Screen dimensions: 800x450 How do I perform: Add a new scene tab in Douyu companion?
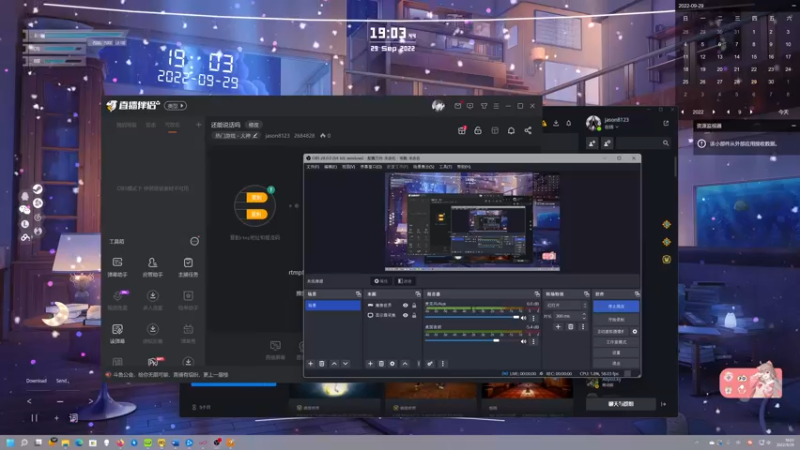click(198, 124)
